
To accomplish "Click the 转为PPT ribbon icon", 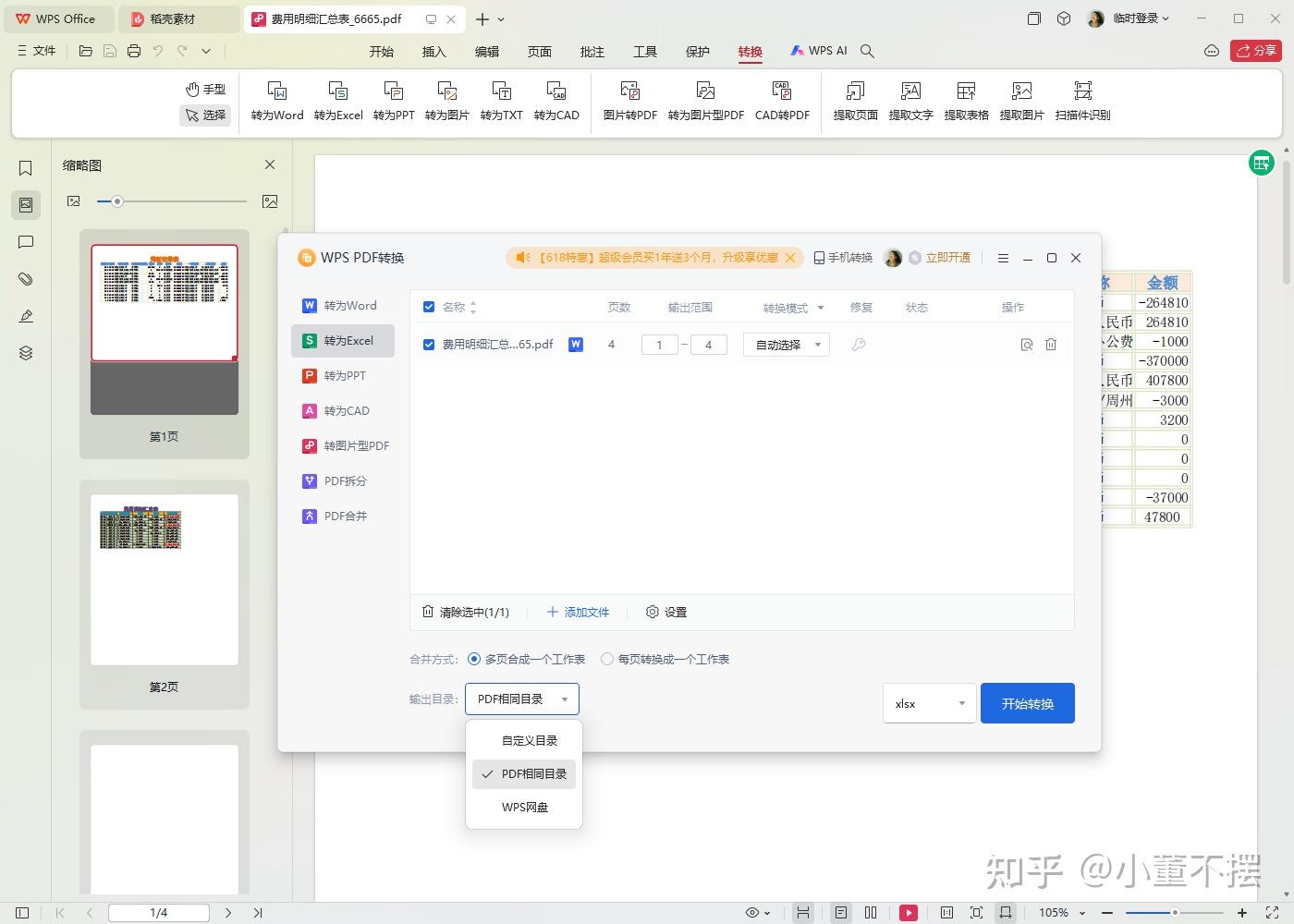I will [x=394, y=101].
